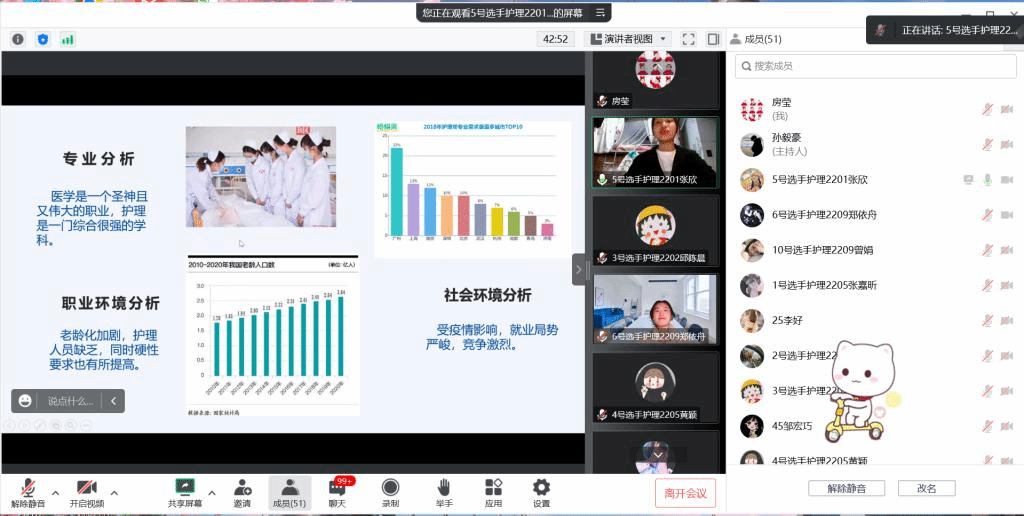This screenshot has height=516, width=1024.
Task: Open the 演讲者视图 view dropdown
Action: (636, 39)
